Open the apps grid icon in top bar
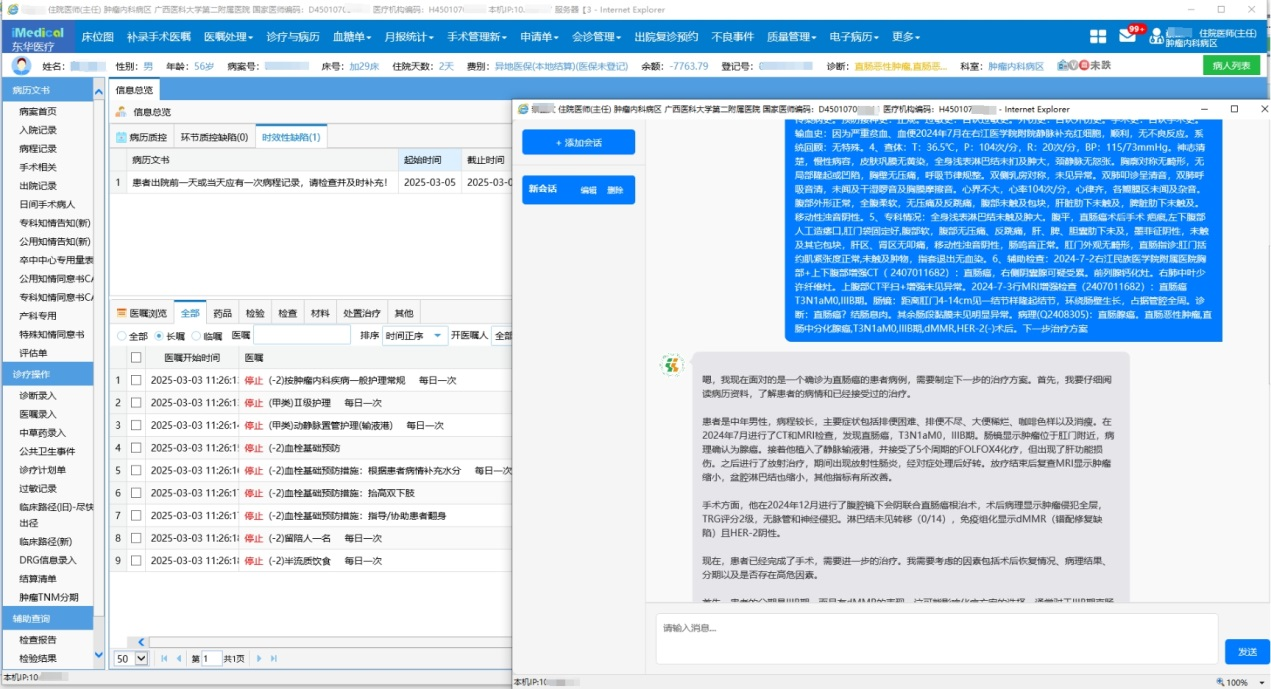The width and height of the screenshot is (1271, 689). [1098, 37]
